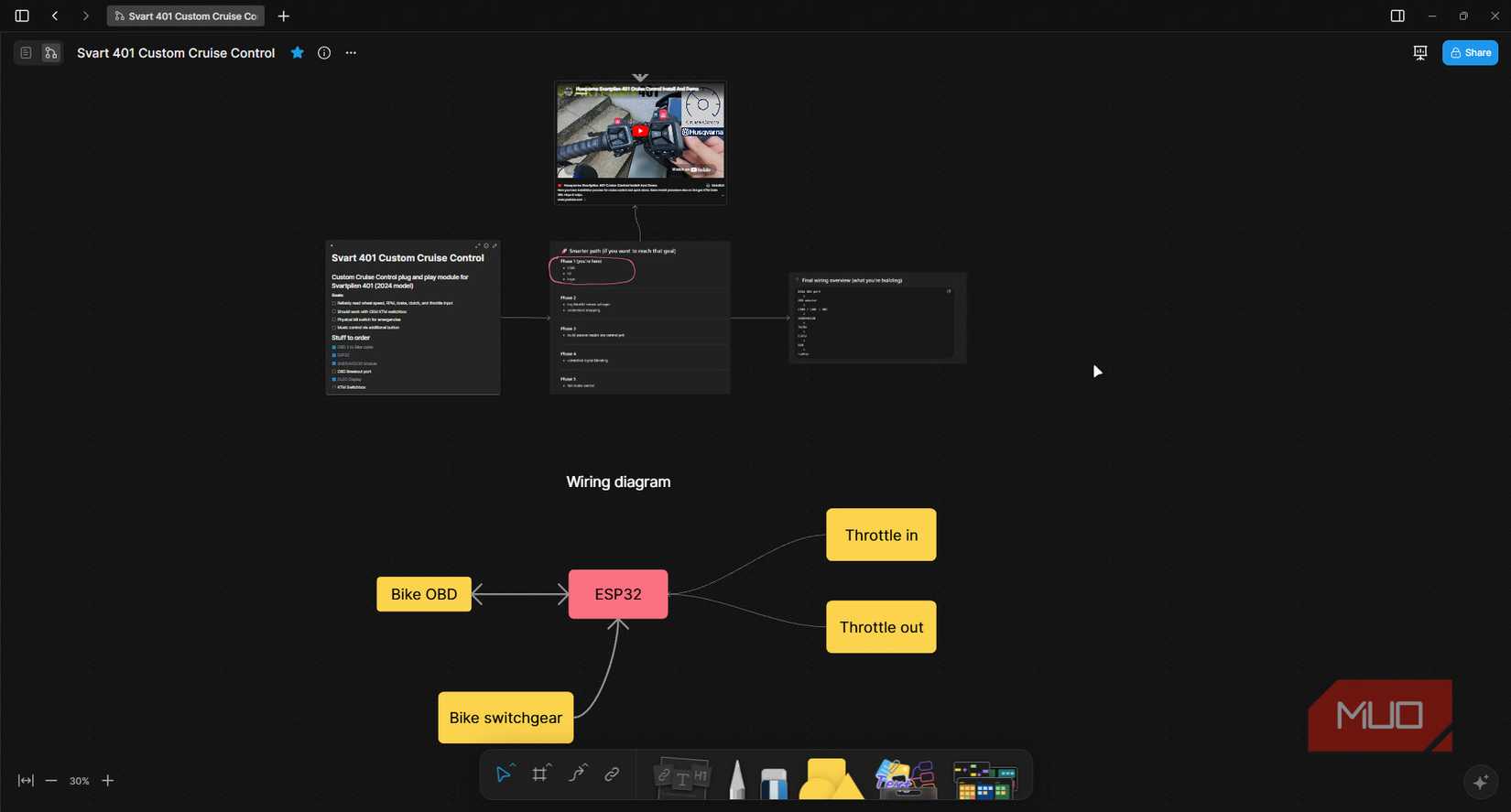Screen dimensions: 1511x812
Task: Click the 'Phase 5' heading in Smarter path card
Action: click(x=568, y=379)
